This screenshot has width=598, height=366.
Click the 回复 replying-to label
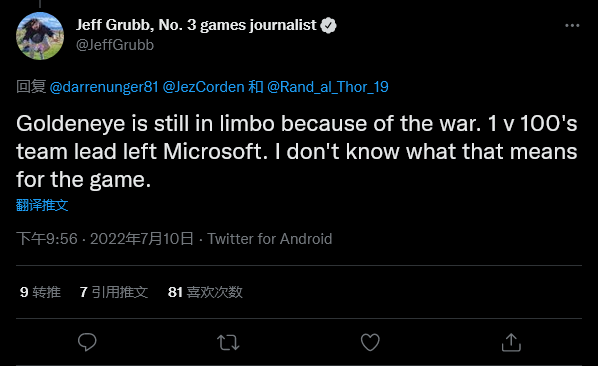coord(31,87)
